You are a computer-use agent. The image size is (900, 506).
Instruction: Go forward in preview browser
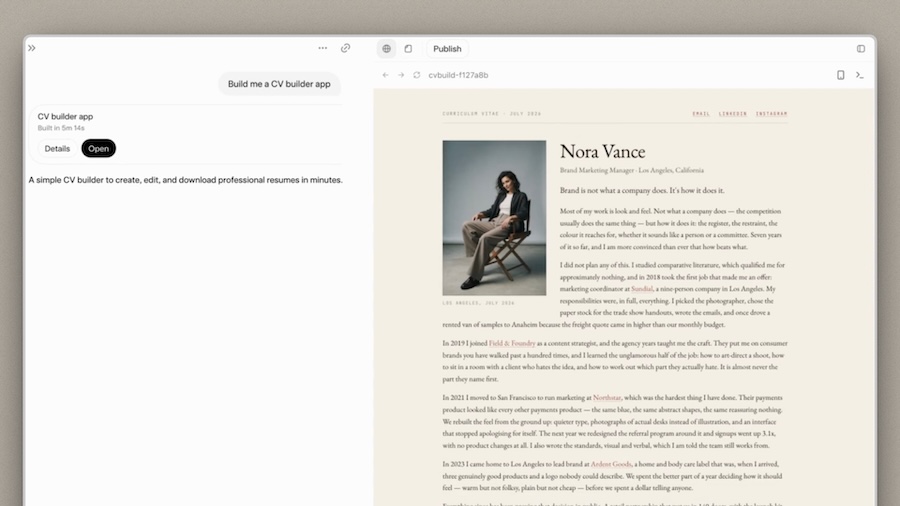point(401,75)
